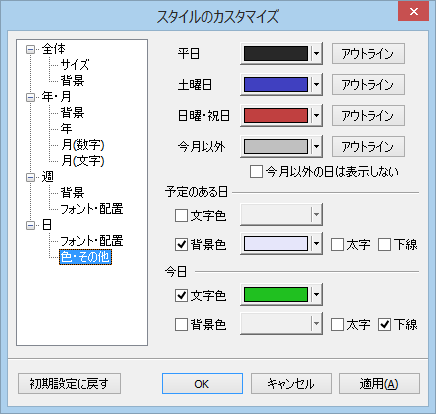Select the 日 node label
The width and height of the screenshot is (436, 414).
(x=47, y=225)
